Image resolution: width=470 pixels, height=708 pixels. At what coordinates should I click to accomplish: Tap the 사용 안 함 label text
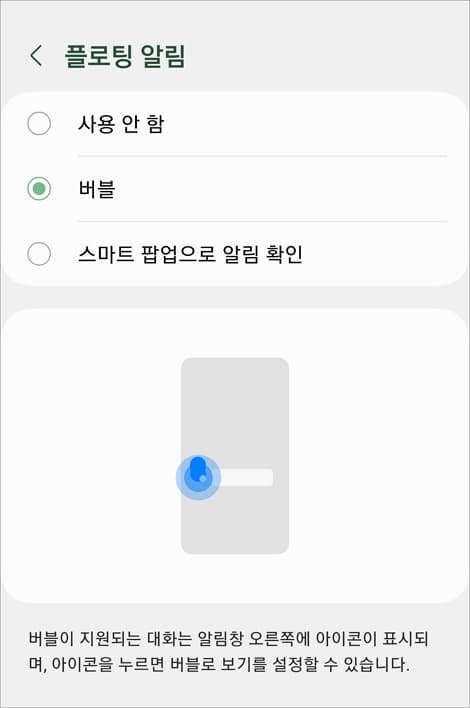click(x=121, y=124)
